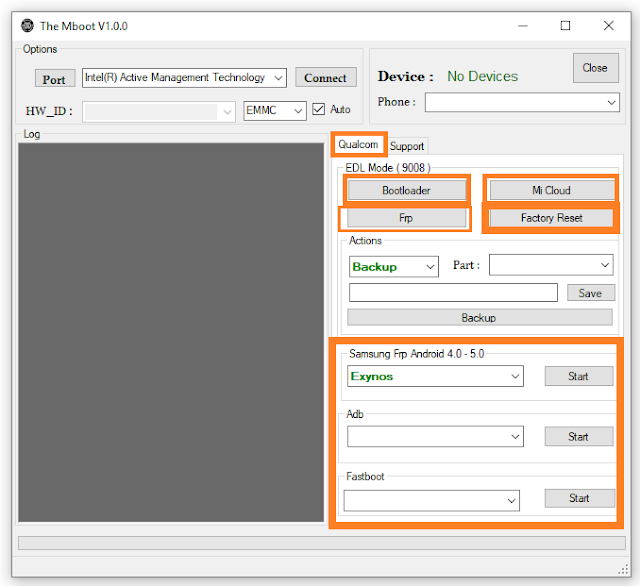Click the resize grip in the window corner
This screenshot has width=640, height=586.
point(623,570)
